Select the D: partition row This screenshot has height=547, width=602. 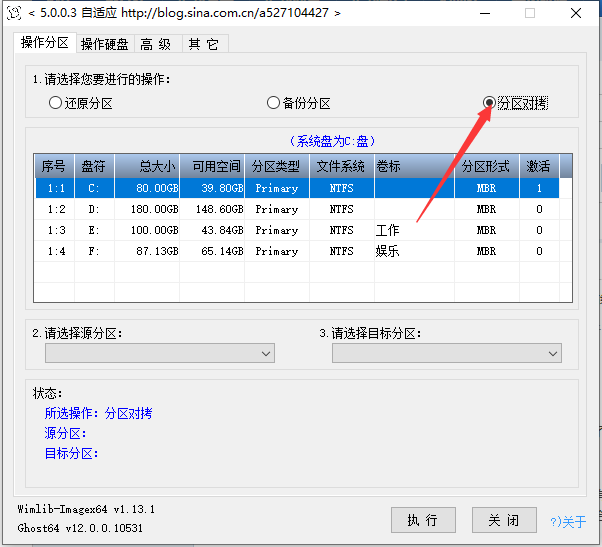click(300, 209)
